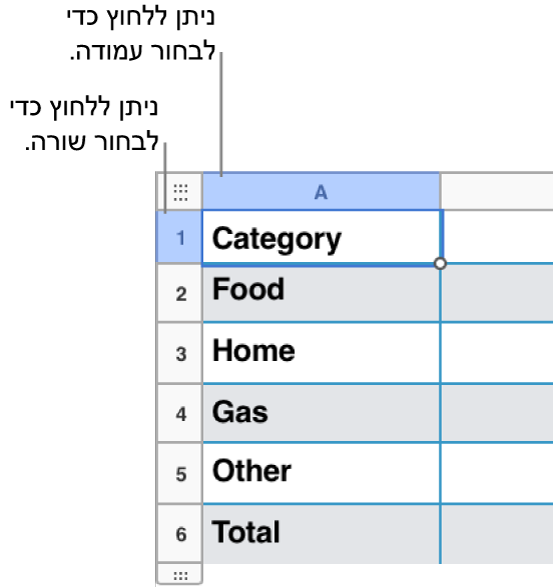Select row 6 header

(180, 533)
